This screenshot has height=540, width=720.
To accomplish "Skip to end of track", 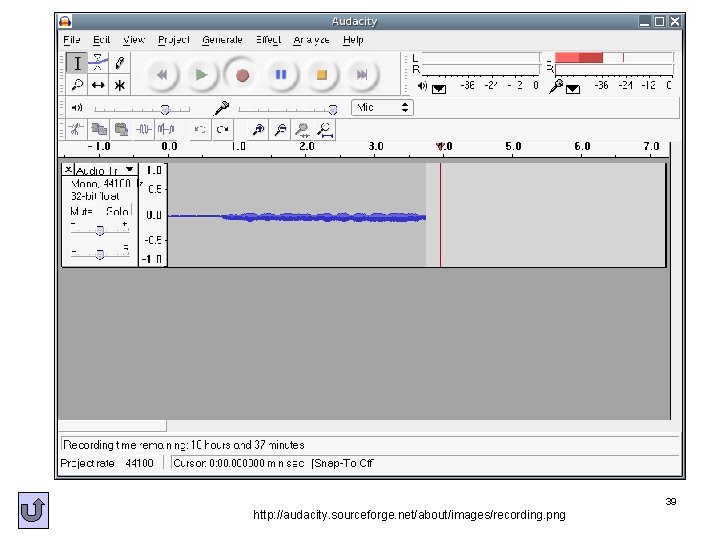I will pyautogui.click(x=362, y=74).
